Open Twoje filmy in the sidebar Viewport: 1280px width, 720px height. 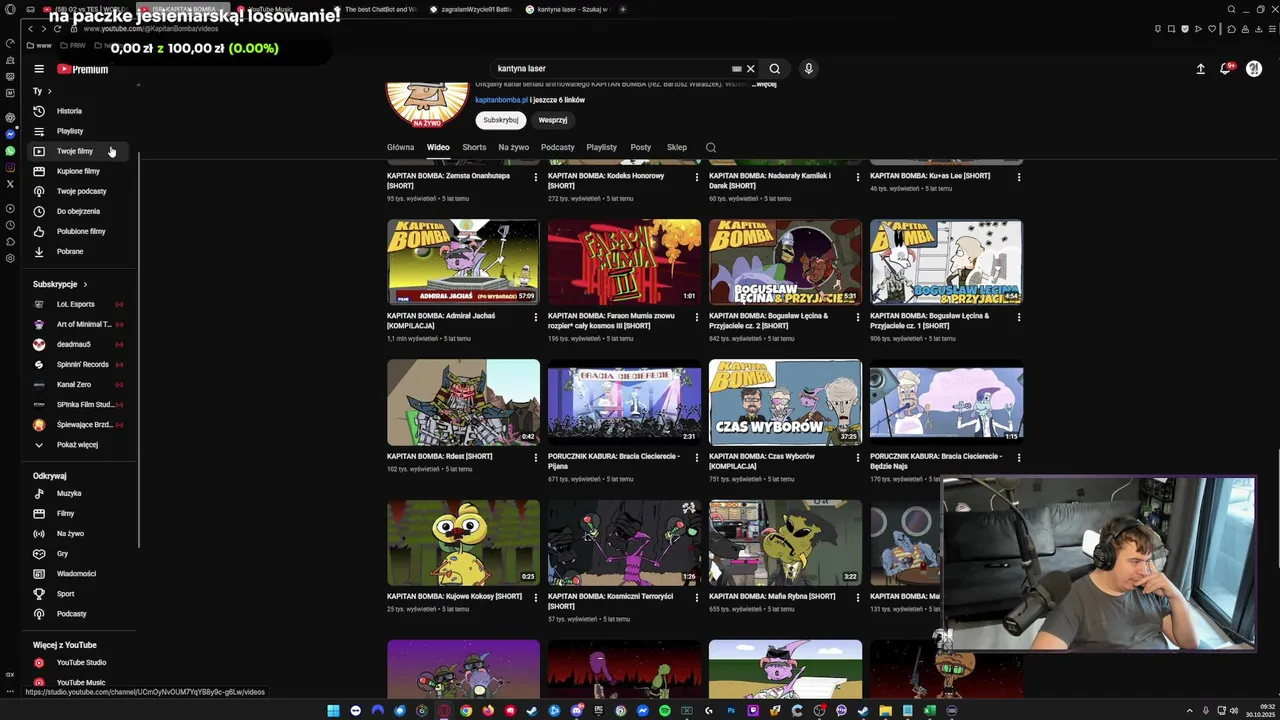[x=80, y=151]
